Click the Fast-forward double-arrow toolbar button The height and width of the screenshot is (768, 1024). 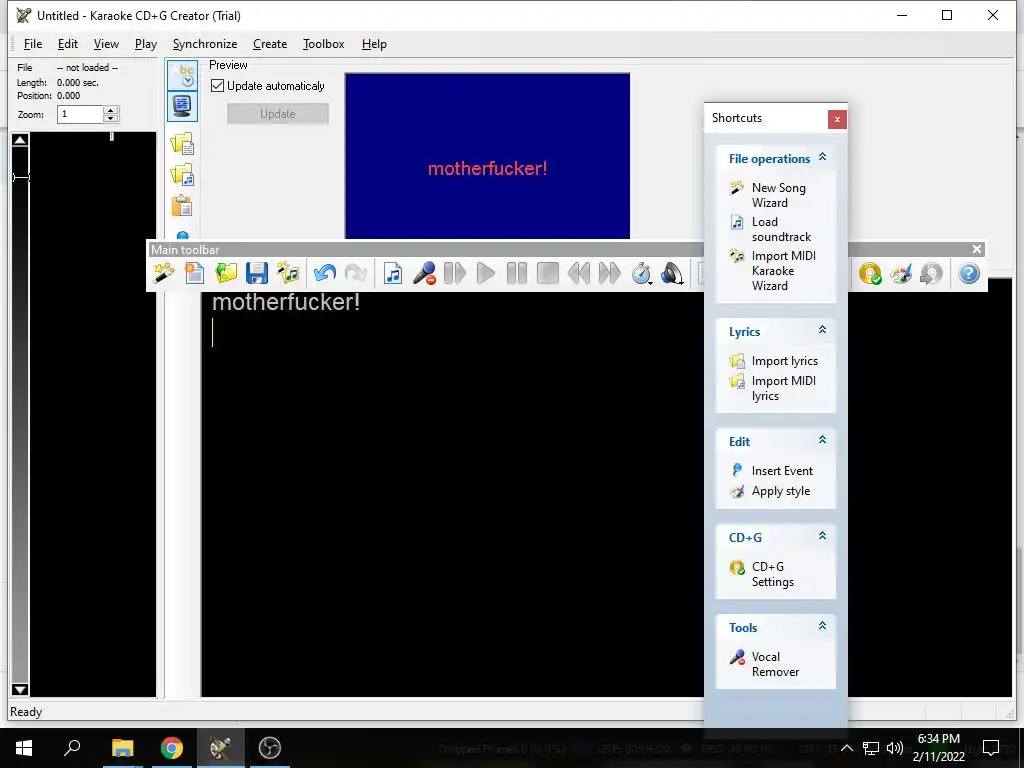609,273
